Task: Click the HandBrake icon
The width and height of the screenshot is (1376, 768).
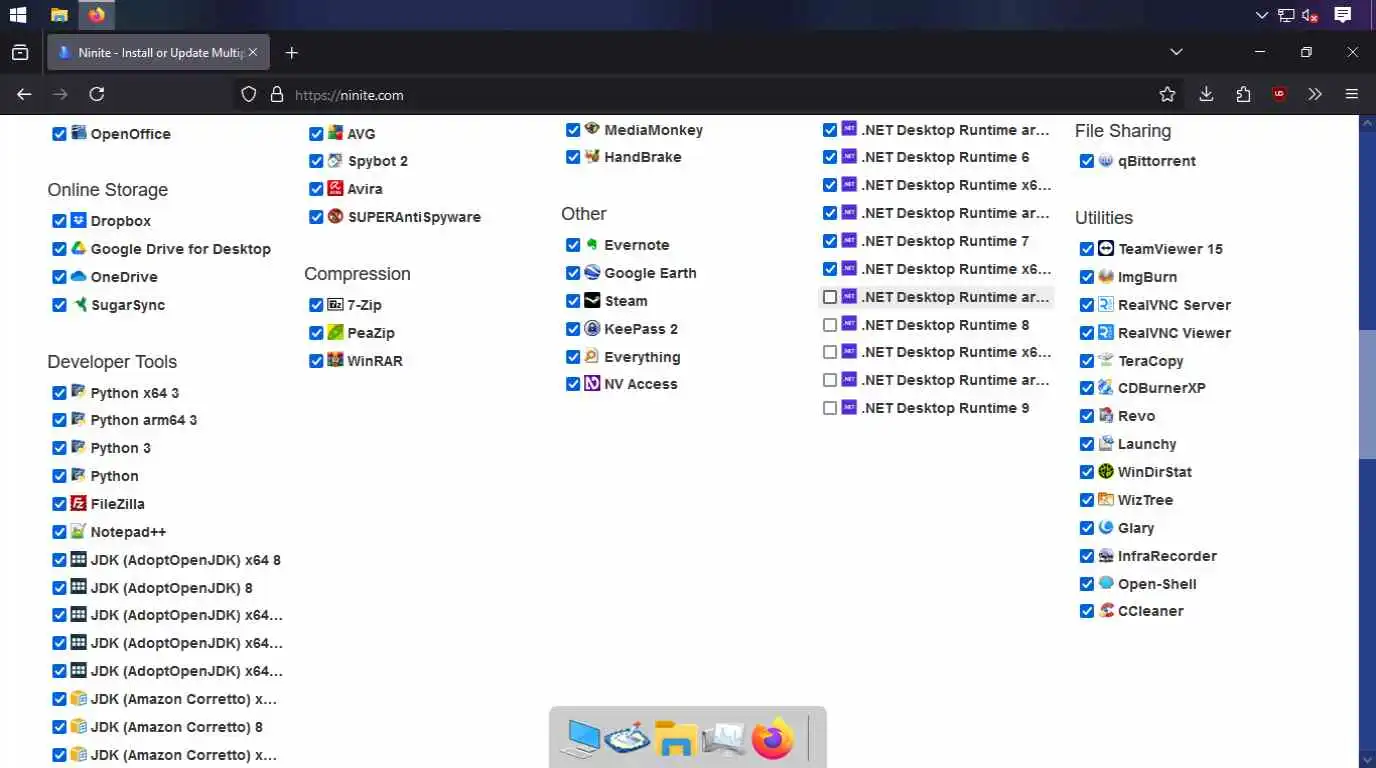Action: click(592, 156)
